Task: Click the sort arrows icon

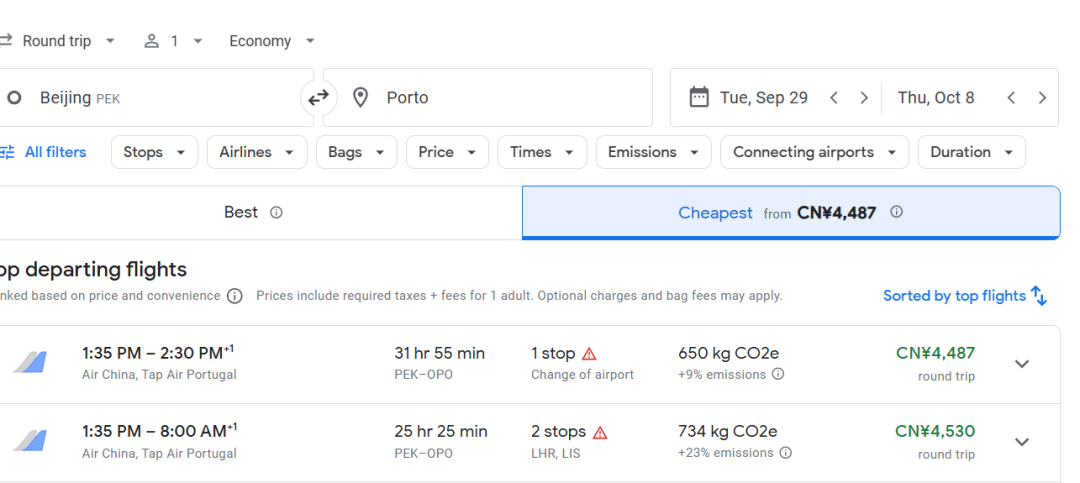Action: coord(1039,296)
